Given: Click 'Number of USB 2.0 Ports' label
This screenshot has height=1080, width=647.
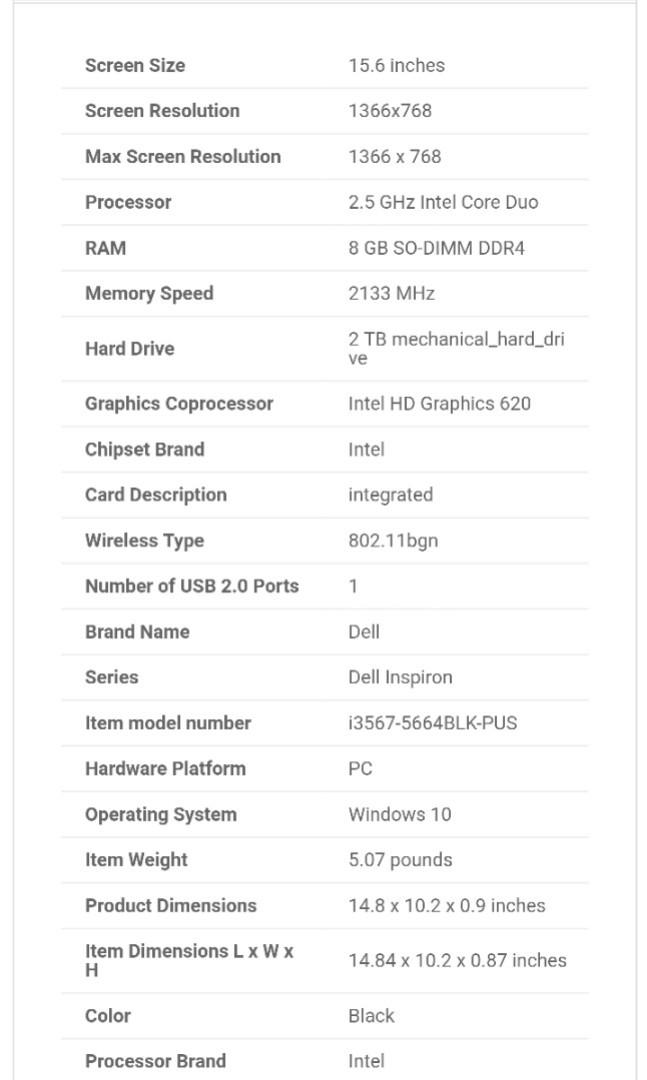Looking at the screenshot, I should point(192,586).
